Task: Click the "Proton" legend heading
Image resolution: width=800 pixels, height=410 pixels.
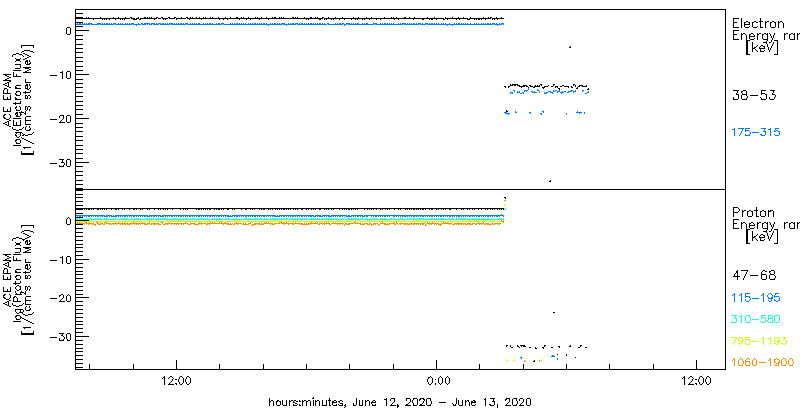Action: click(754, 212)
